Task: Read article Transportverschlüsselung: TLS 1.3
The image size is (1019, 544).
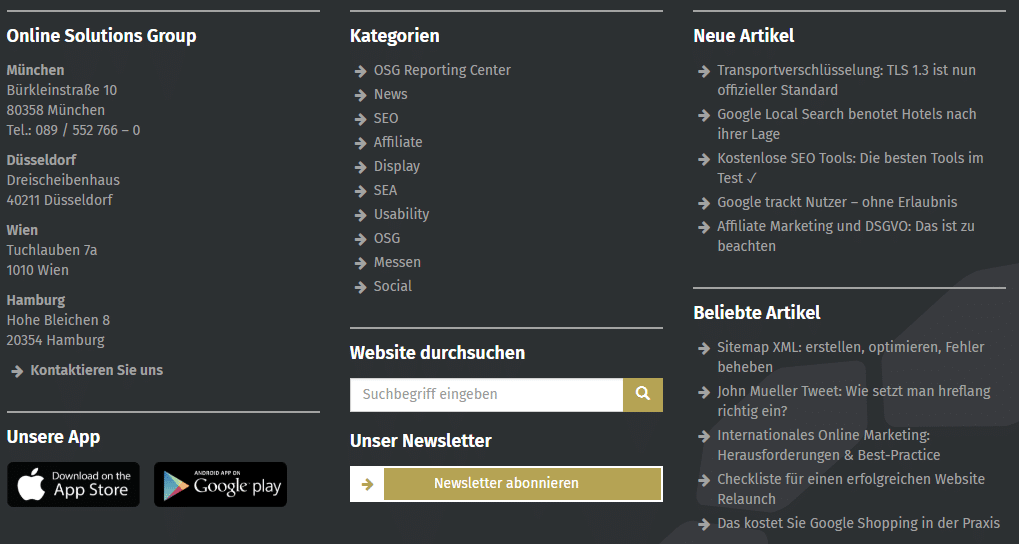Action: click(846, 80)
